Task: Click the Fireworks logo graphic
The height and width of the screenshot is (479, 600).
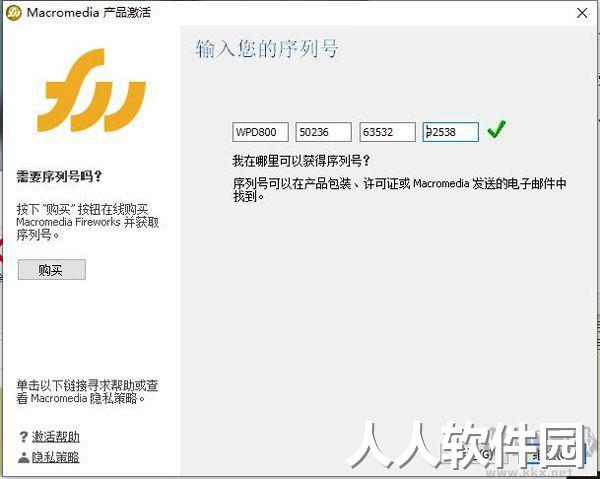Action: point(92,90)
